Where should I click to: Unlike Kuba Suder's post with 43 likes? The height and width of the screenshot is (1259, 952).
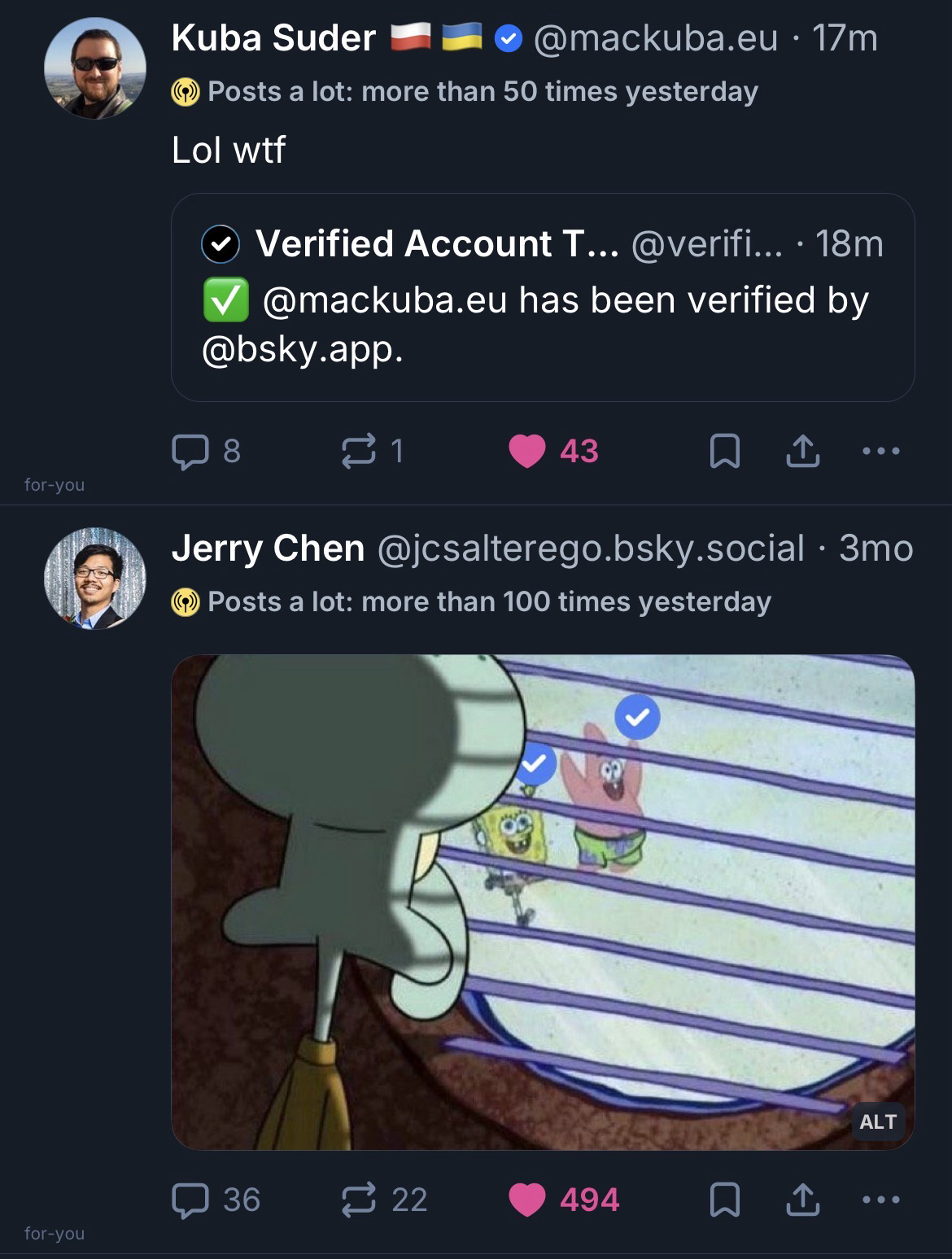[526, 451]
